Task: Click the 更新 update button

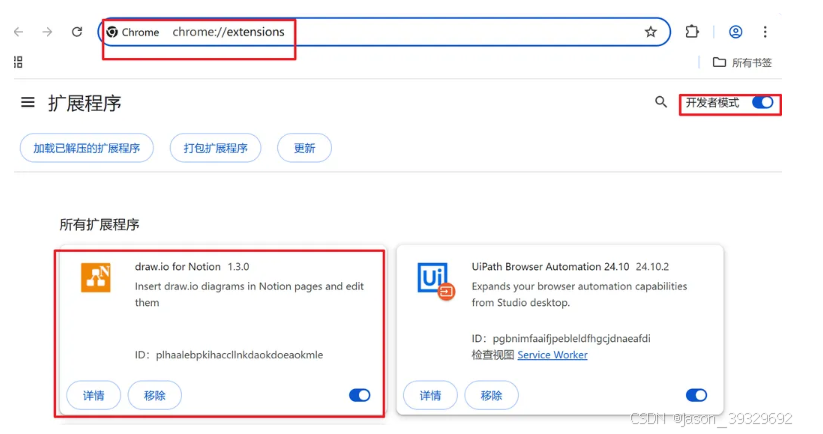Action: (x=304, y=148)
